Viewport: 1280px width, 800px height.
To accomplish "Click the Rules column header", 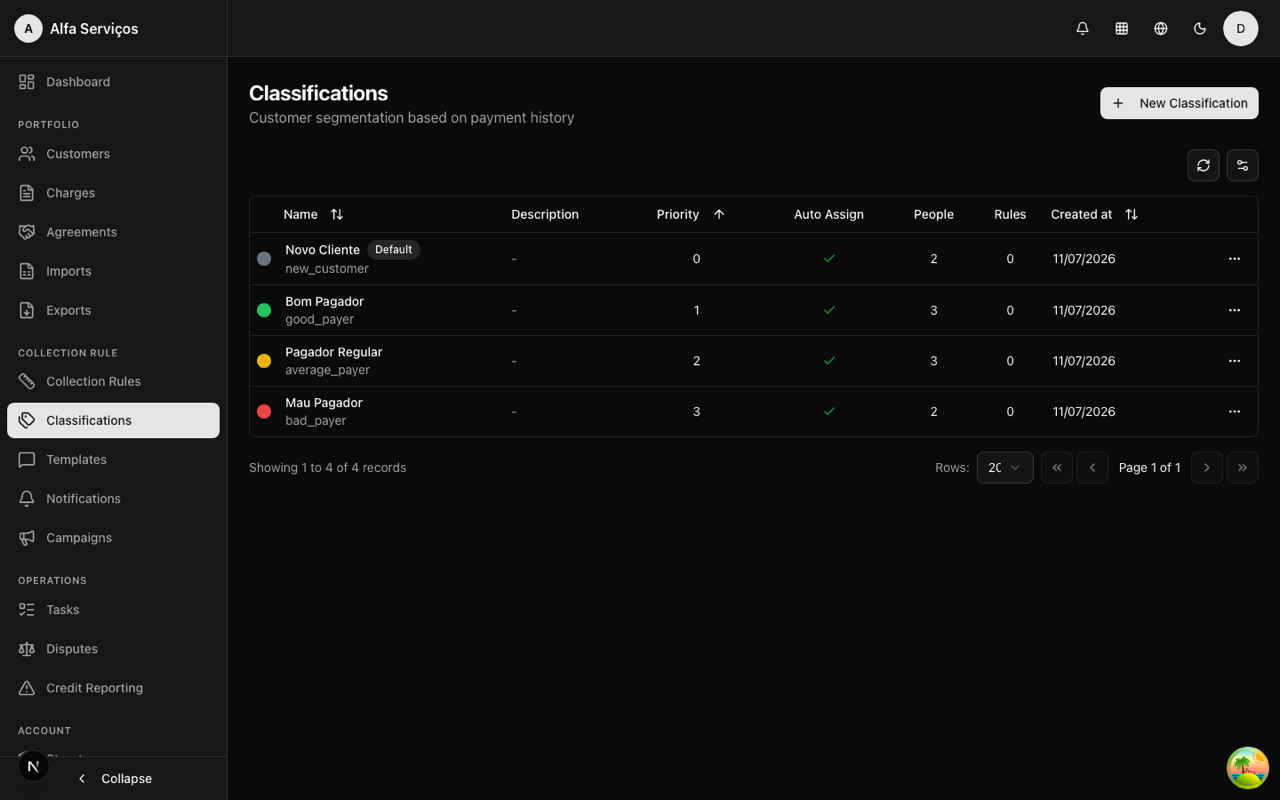I will point(1010,214).
